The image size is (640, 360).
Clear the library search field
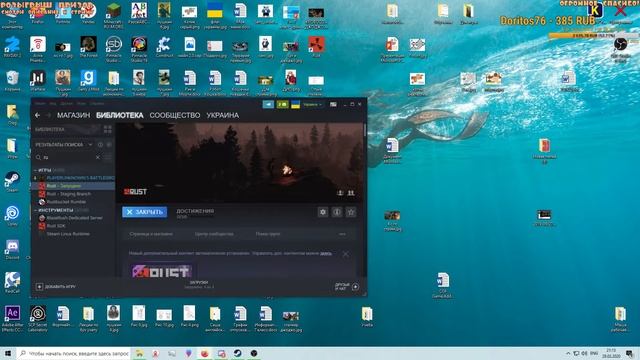coord(98,157)
